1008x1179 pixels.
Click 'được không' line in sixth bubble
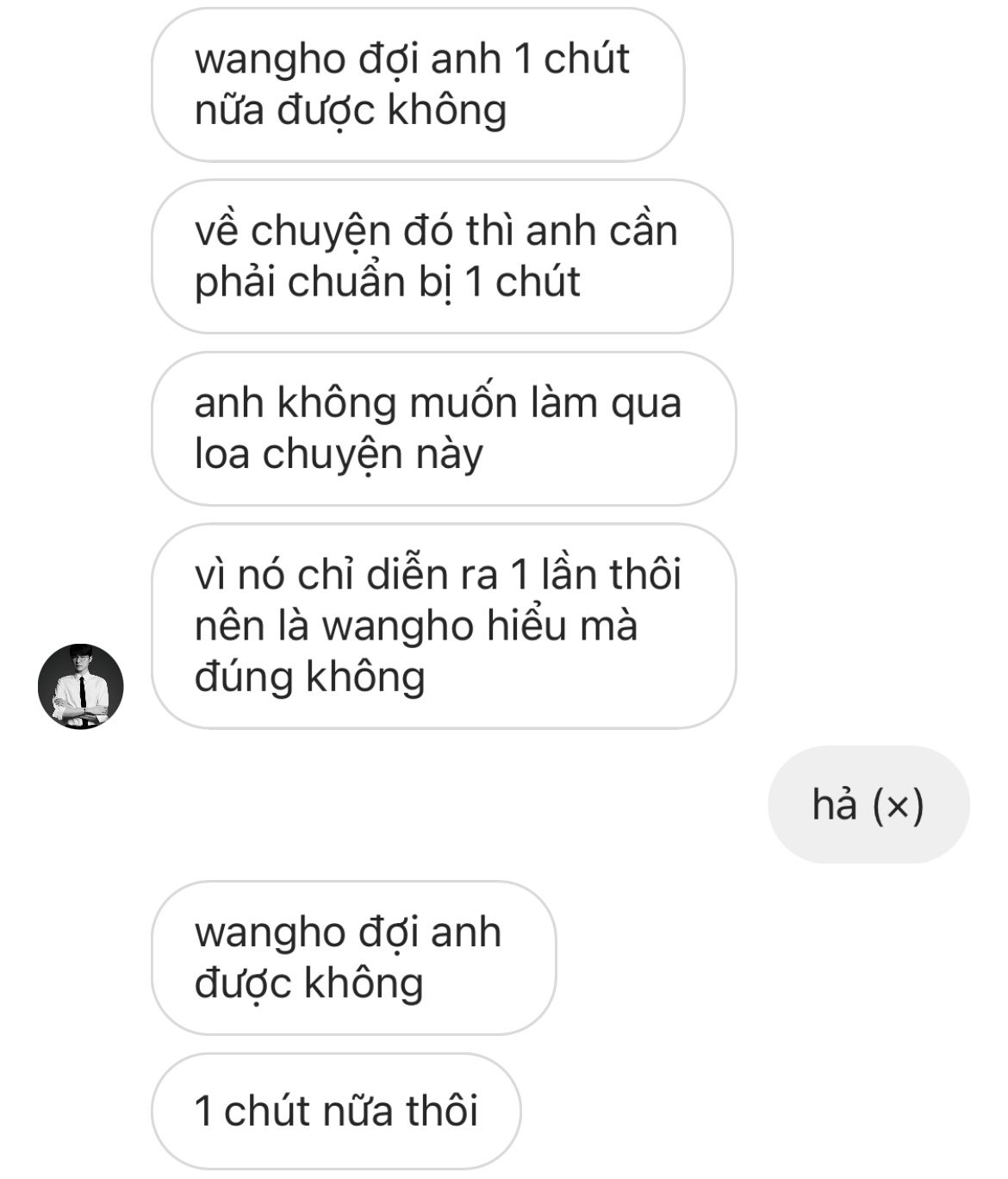309,984
